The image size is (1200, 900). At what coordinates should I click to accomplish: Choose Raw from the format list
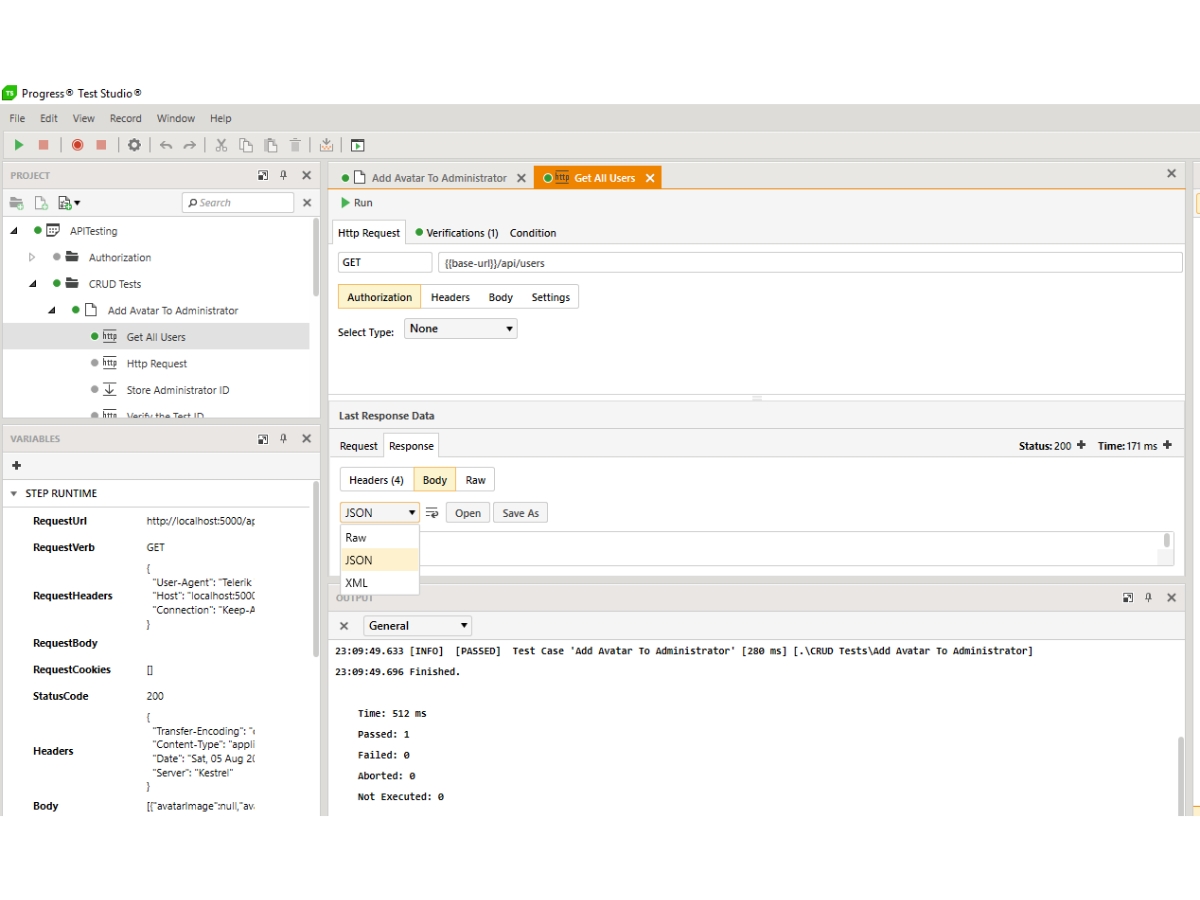pos(380,537)
